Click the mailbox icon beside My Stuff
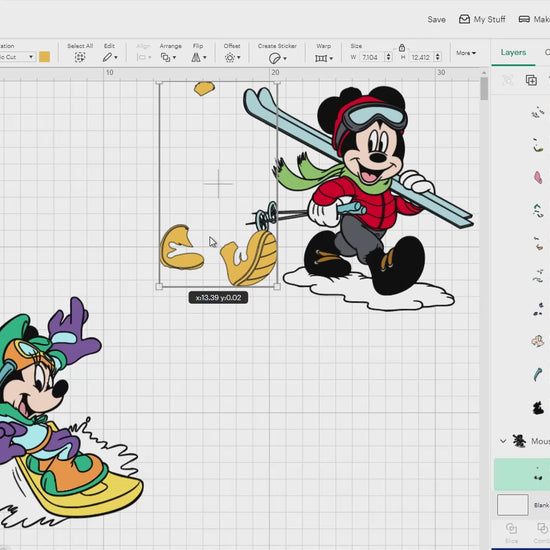This screenshot has height=550, width=550. coord(464,19)
